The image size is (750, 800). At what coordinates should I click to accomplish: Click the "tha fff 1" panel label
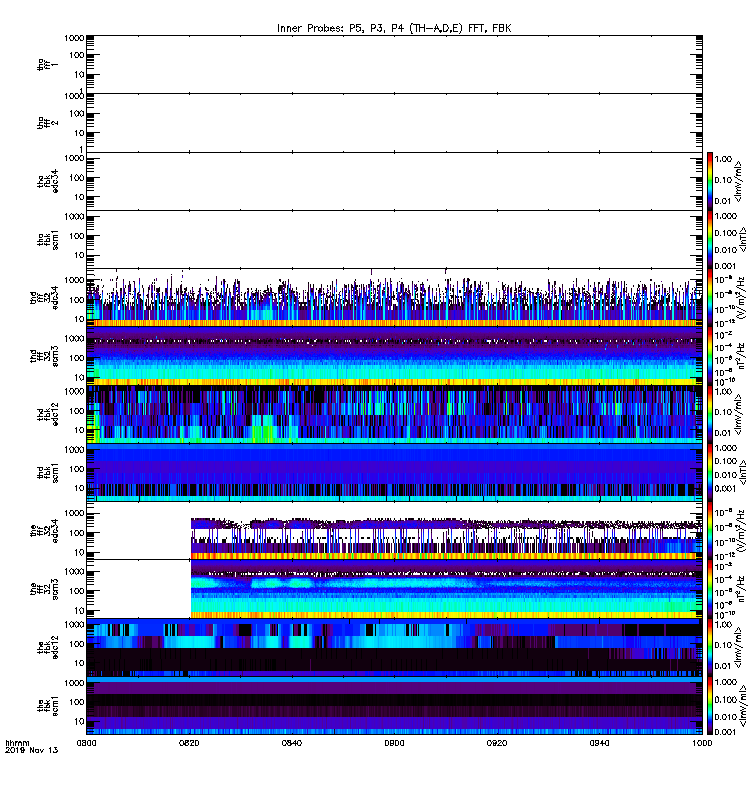[47, 65]
